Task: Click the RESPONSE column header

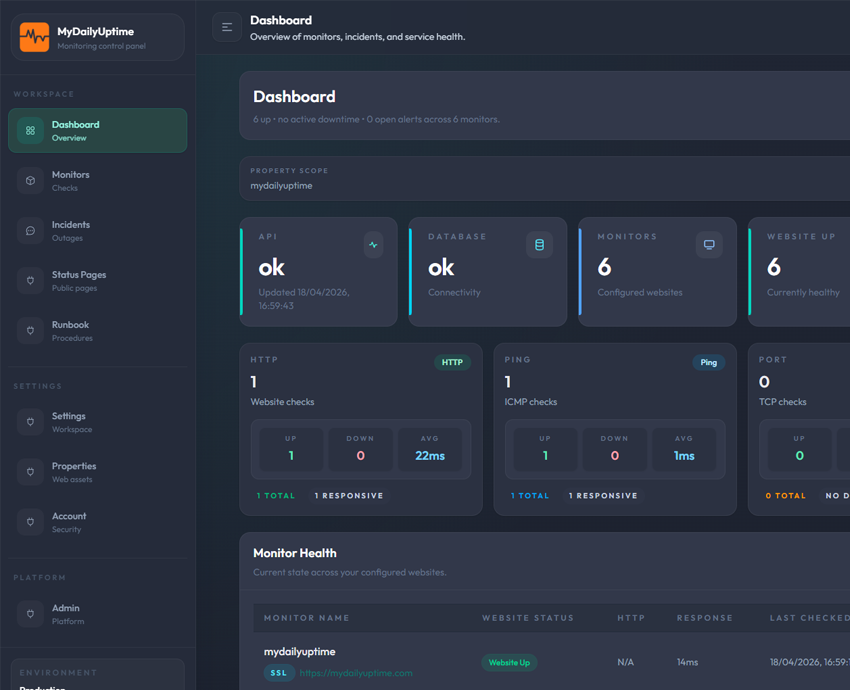Action: 704,618
